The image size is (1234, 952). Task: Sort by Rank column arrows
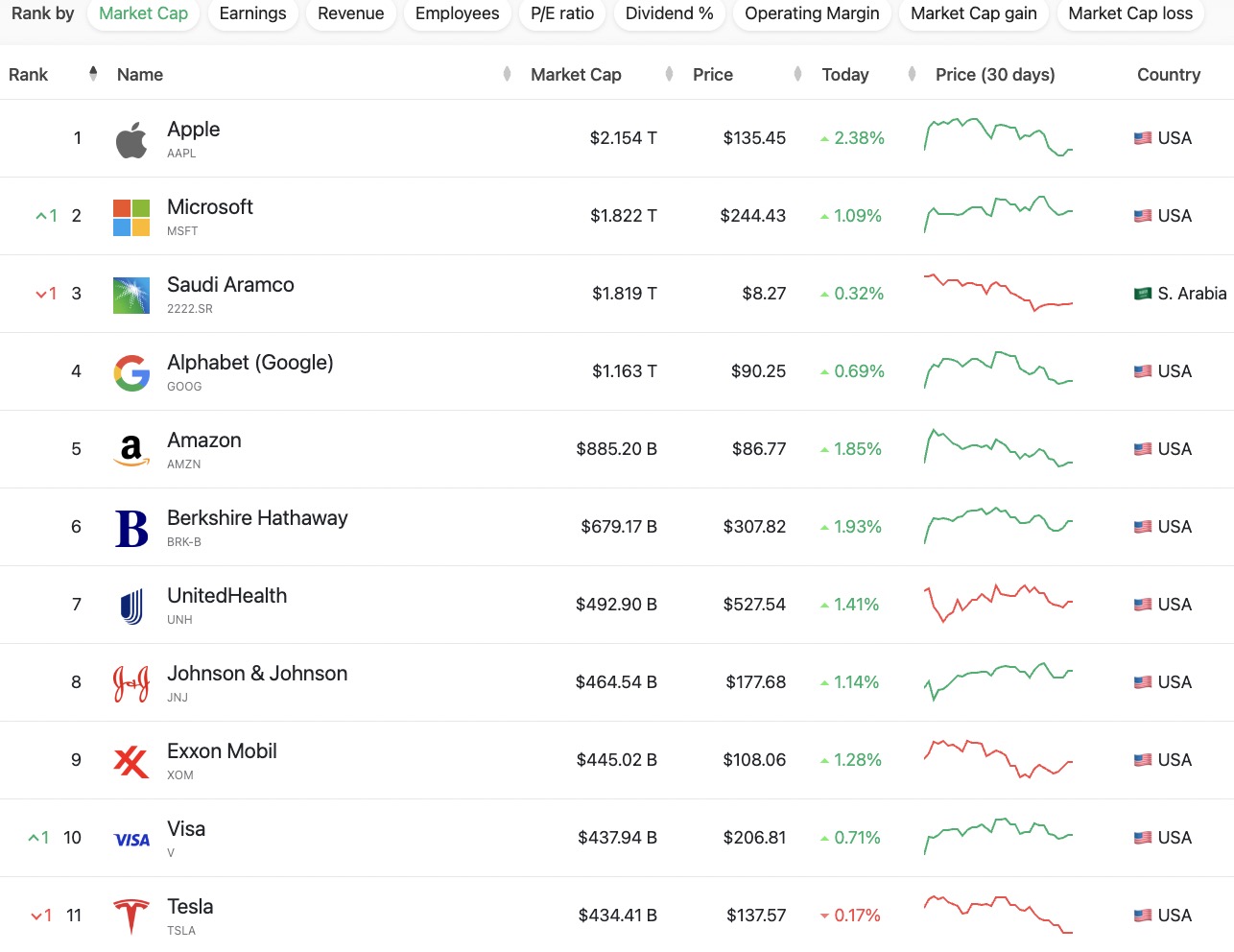(93, 74)
